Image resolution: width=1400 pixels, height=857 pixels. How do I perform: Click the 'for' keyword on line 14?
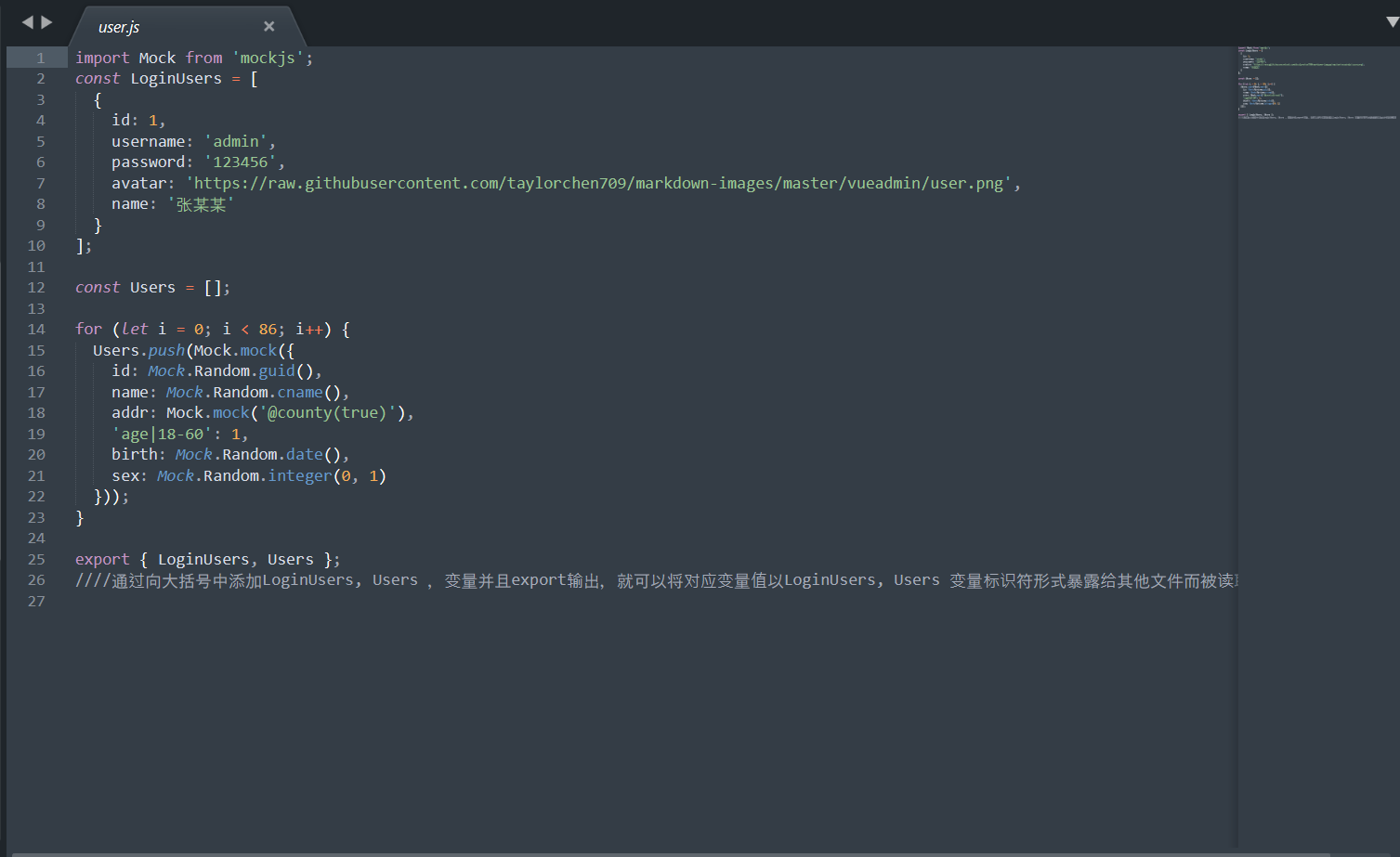pyautogui.click(x=88, y=330)
